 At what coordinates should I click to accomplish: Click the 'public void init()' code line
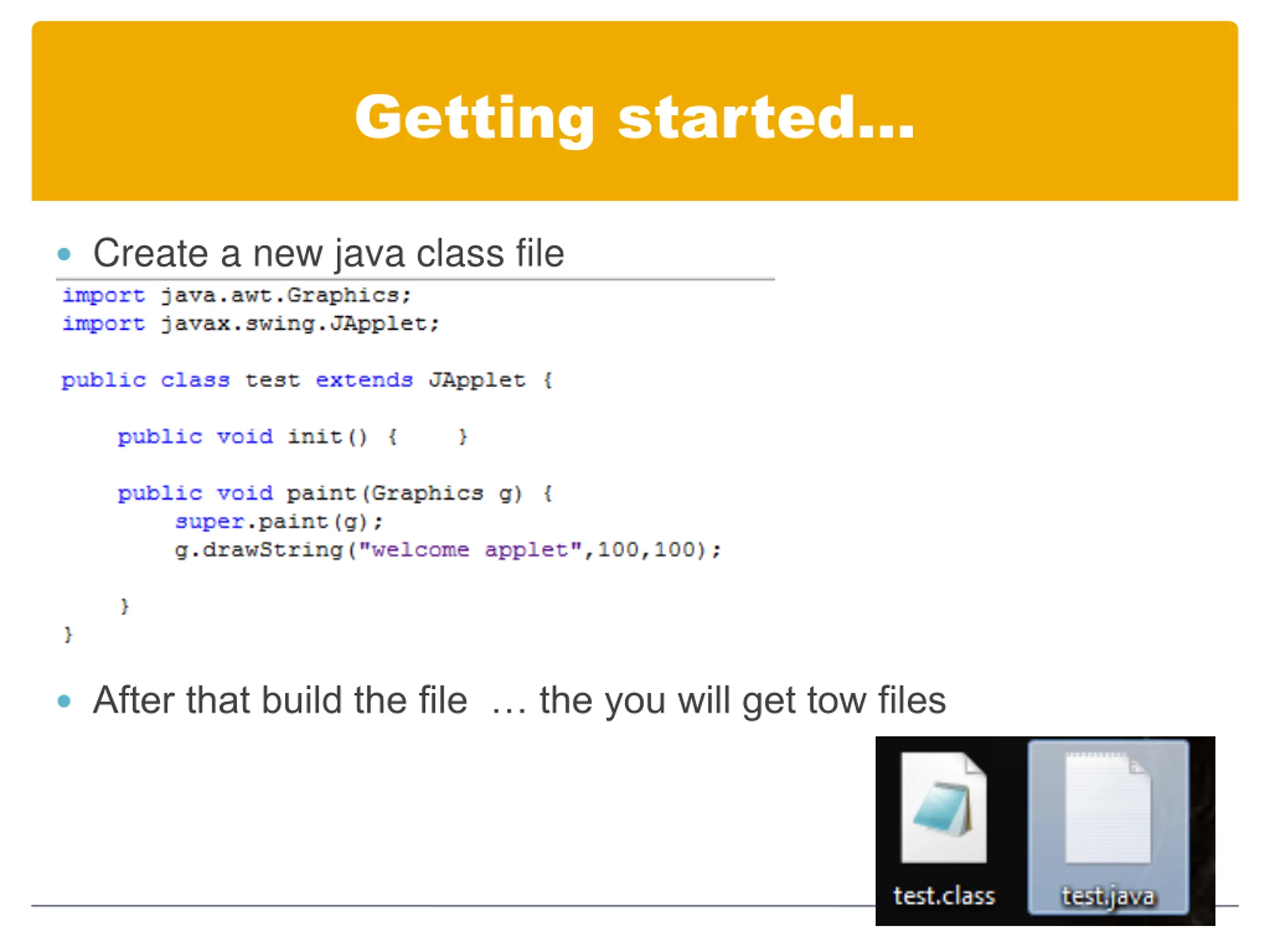coord(293,437)
